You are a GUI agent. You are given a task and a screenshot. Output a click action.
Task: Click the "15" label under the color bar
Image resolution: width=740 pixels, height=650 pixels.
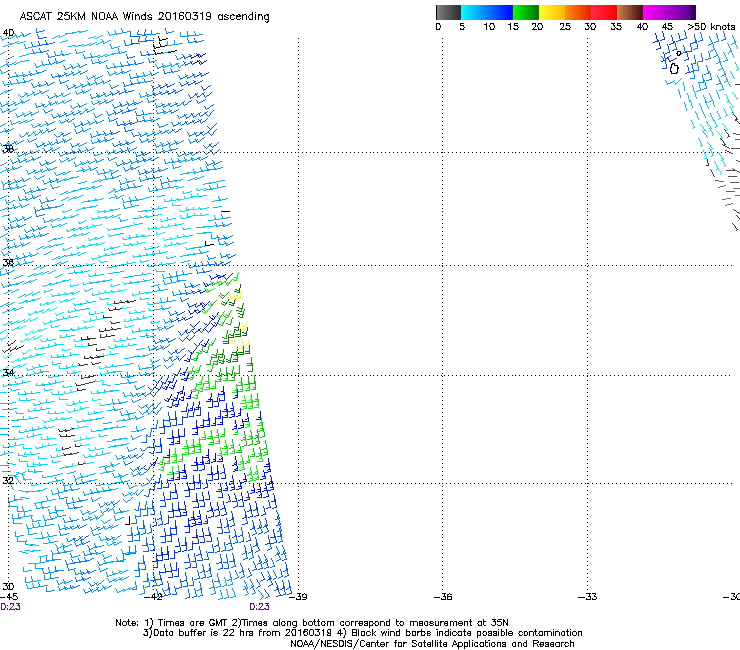click(x=513, y=27)
